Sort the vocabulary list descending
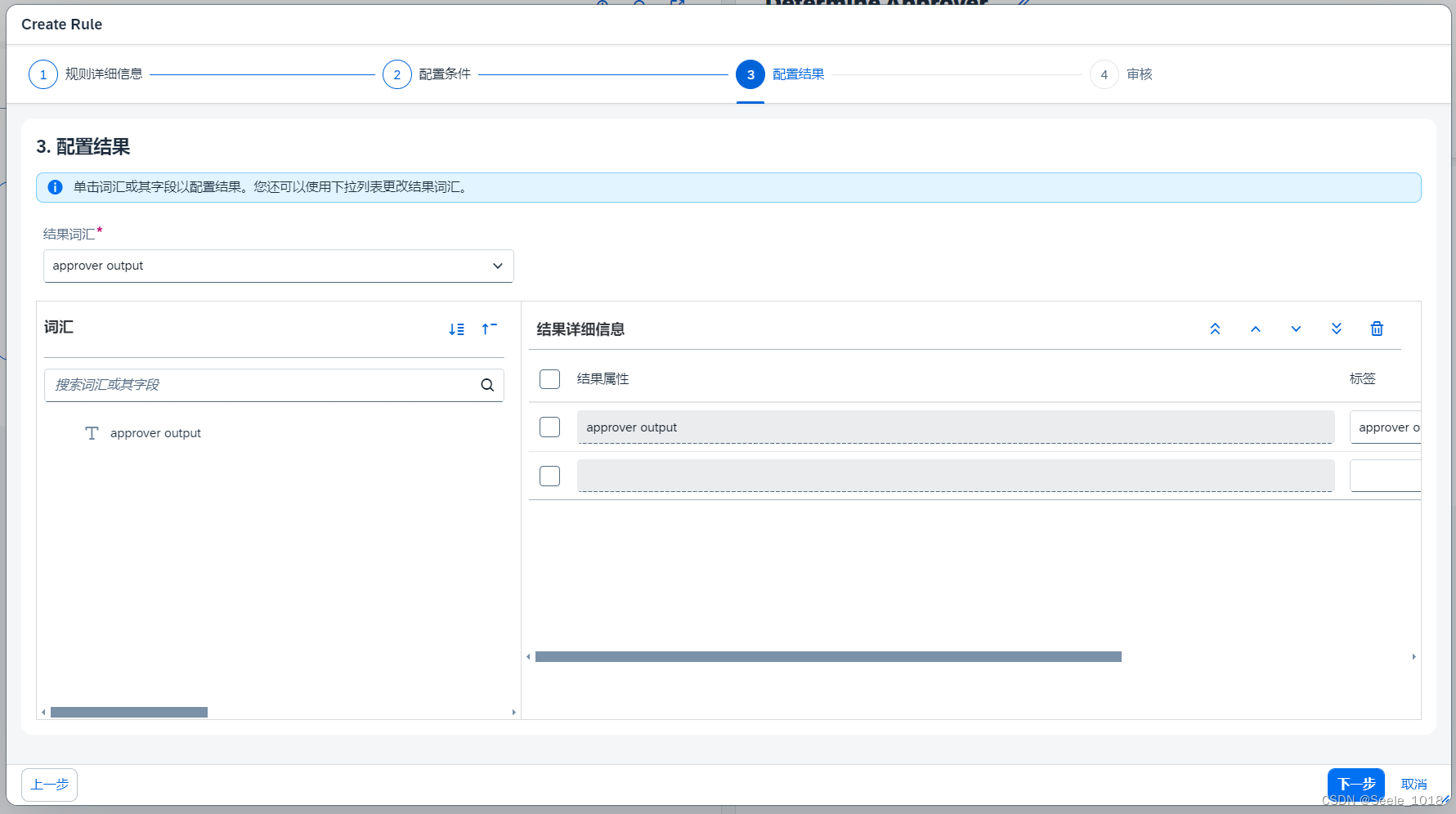Image resolution: width=1456 pixels, height=814 pixels. pyautogui.click(x=456, y=329)
